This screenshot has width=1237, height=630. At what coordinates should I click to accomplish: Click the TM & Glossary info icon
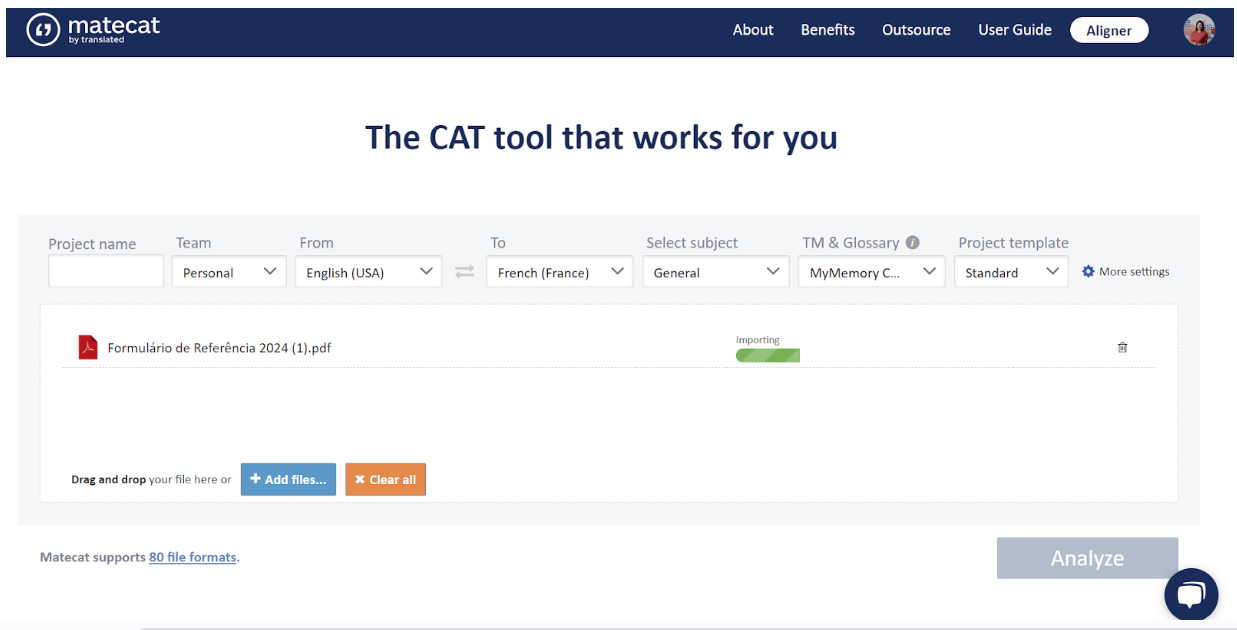(x=912, y=243)
